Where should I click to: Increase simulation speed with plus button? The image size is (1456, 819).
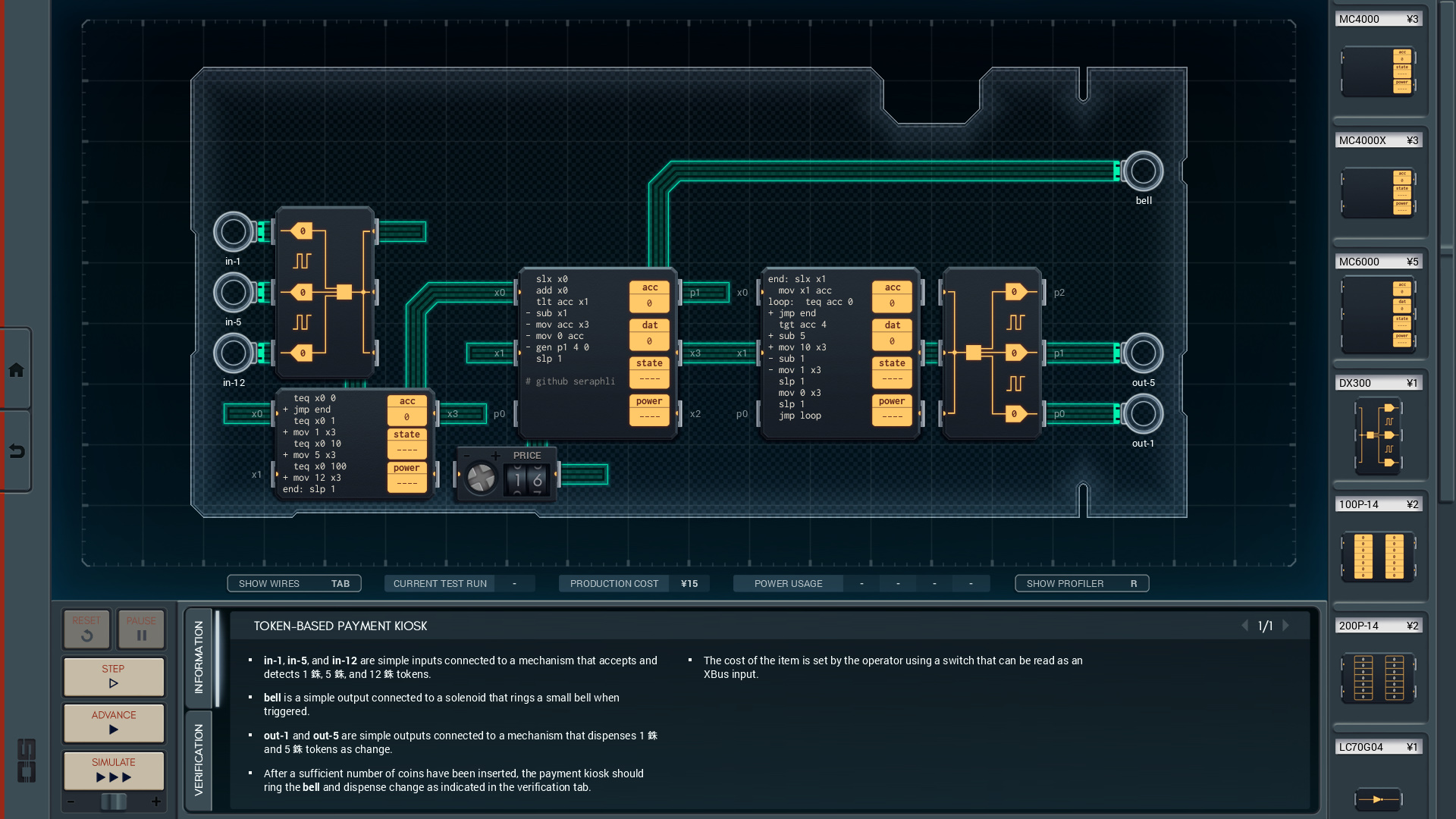click(156, 802)
